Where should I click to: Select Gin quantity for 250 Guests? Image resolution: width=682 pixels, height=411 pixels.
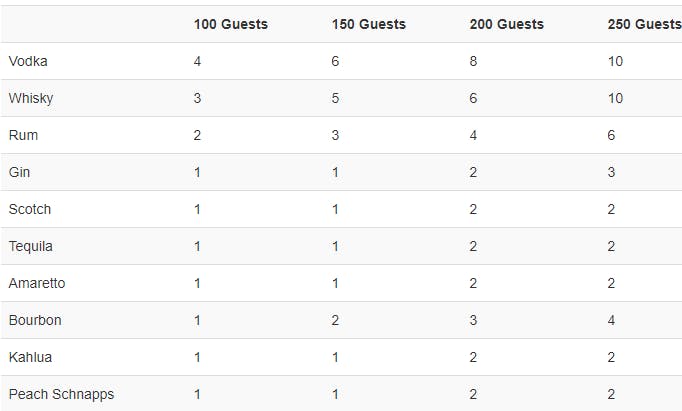612,172
